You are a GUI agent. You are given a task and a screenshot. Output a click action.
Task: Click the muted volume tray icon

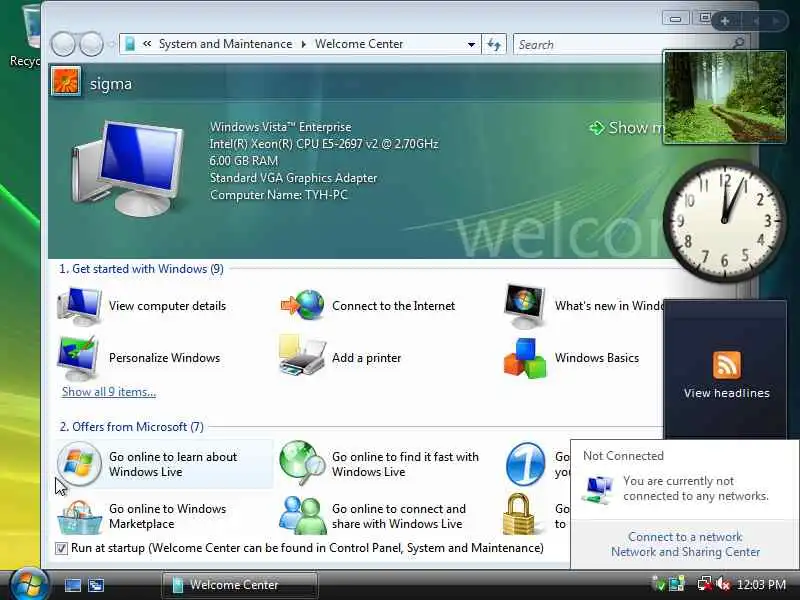(x=723, y=584)
